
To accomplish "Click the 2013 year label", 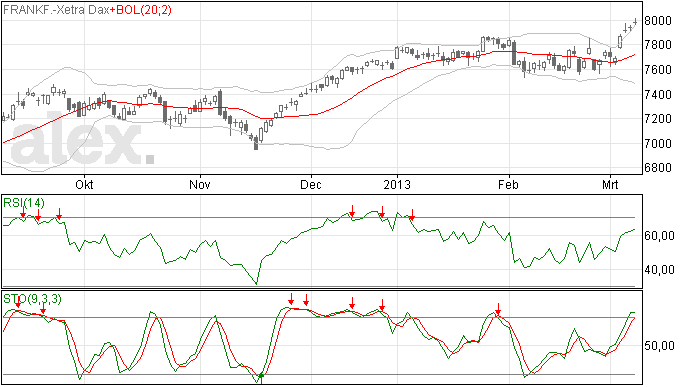I will 397,184.
